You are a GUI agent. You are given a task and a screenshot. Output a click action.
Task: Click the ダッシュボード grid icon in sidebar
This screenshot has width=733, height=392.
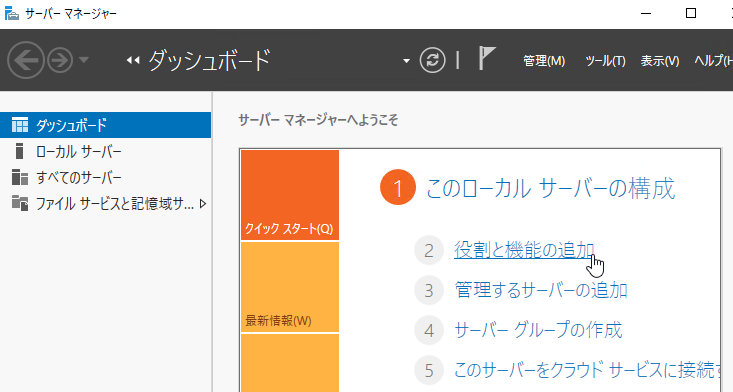[x=20, y=125]
